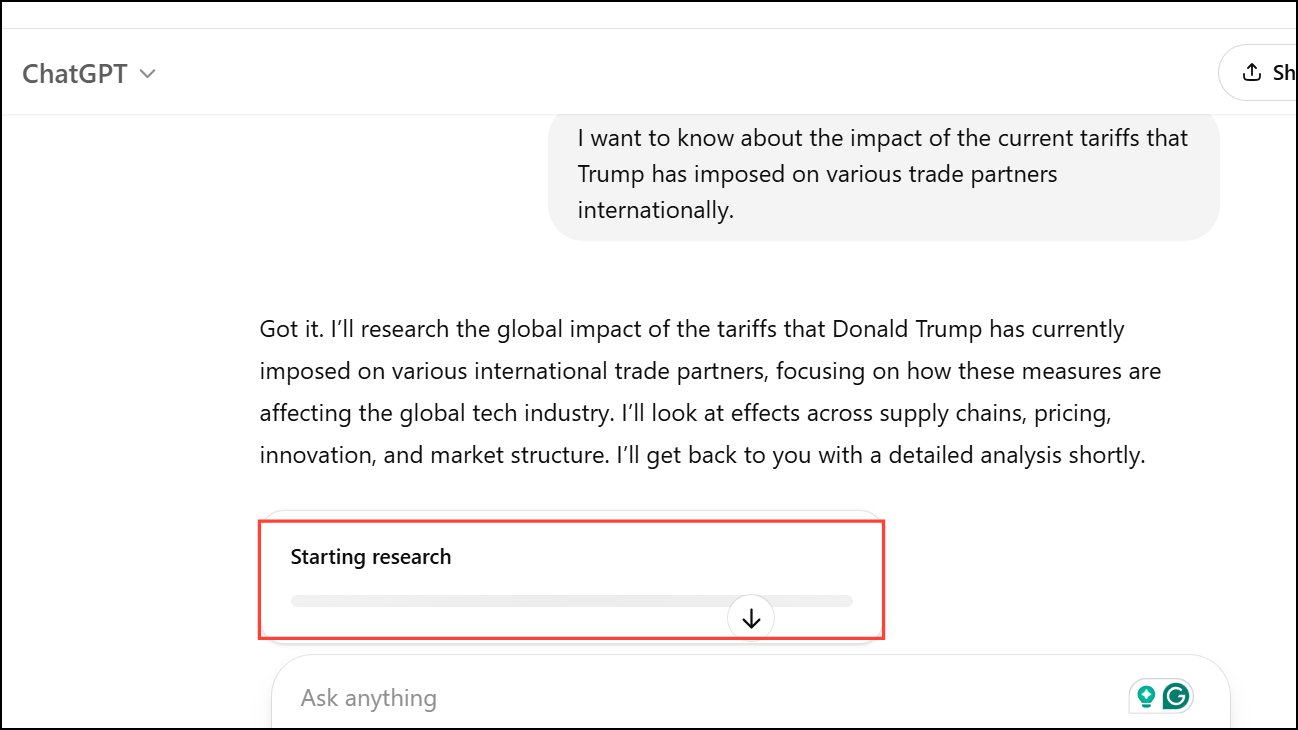1298x730 pixels.
Task: Click the Grammarly lightbulb suggestions icon
Action: click(1146, 696)
